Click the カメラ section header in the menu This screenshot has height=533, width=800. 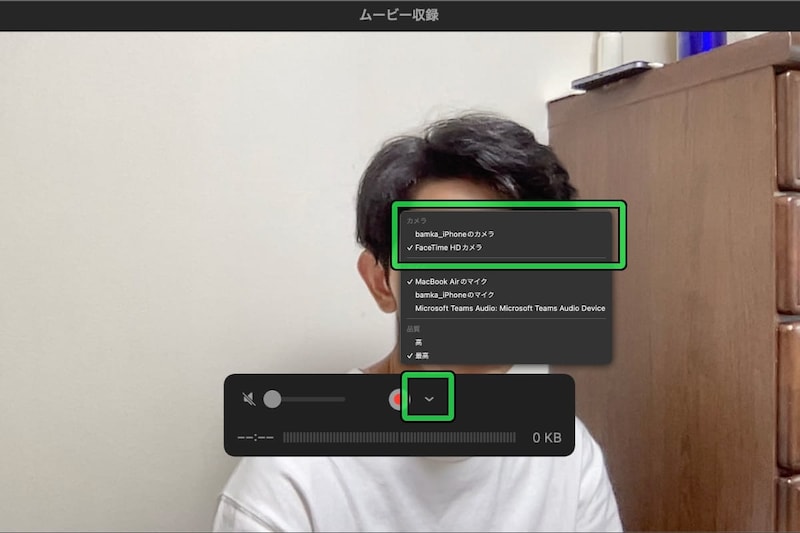coord(416,220)
